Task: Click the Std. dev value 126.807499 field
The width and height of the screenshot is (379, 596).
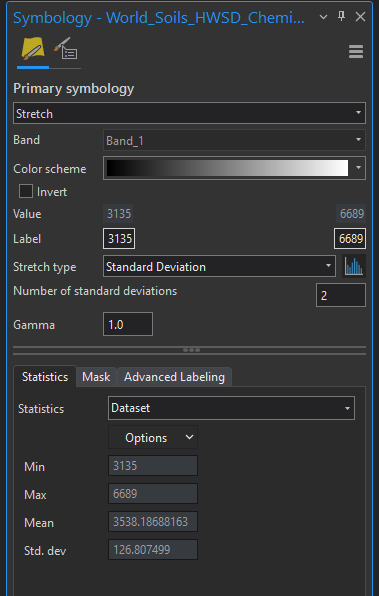Action: pos(153,550)
